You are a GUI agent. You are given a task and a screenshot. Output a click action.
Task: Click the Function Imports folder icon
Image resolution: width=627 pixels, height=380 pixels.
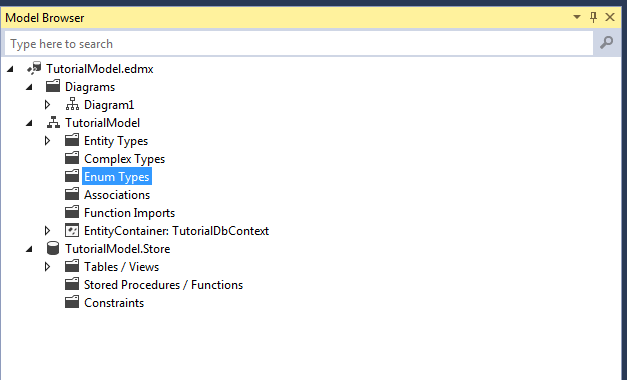72,212
